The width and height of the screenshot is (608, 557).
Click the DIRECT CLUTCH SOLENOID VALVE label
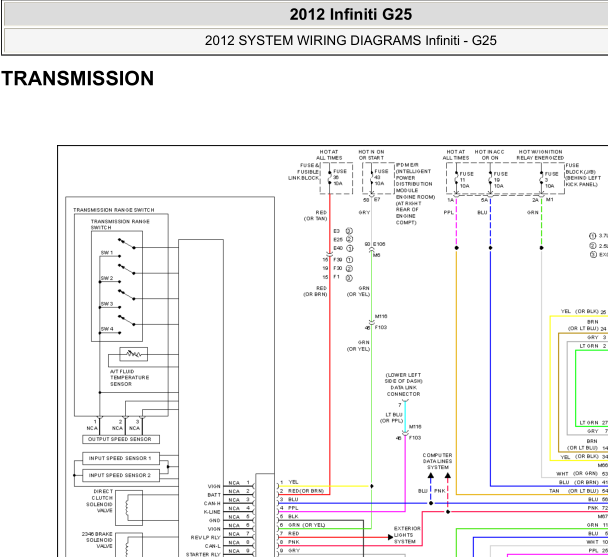[x=99, y=501]
